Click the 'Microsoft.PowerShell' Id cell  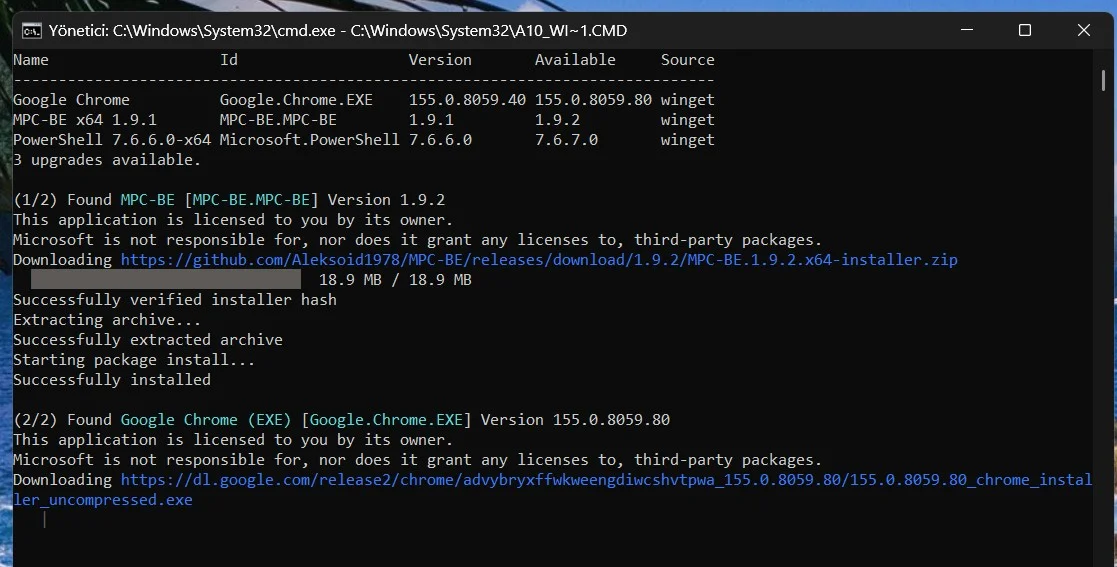click(309, 140)
